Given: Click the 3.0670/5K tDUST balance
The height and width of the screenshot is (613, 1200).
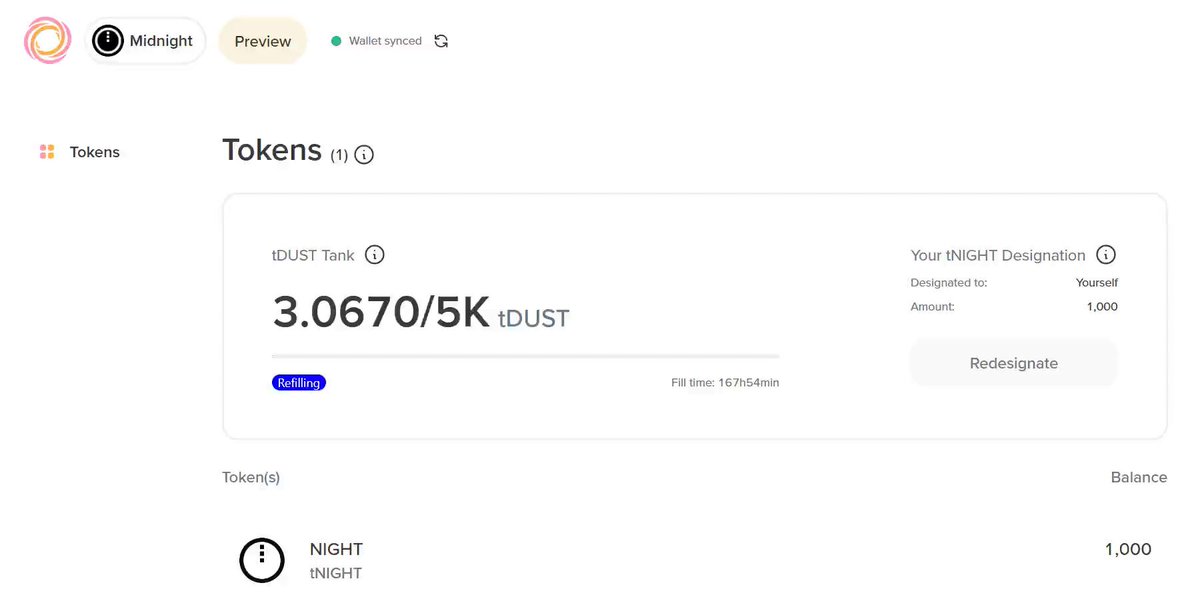Looking at the screenshot, I should point(421,313).
